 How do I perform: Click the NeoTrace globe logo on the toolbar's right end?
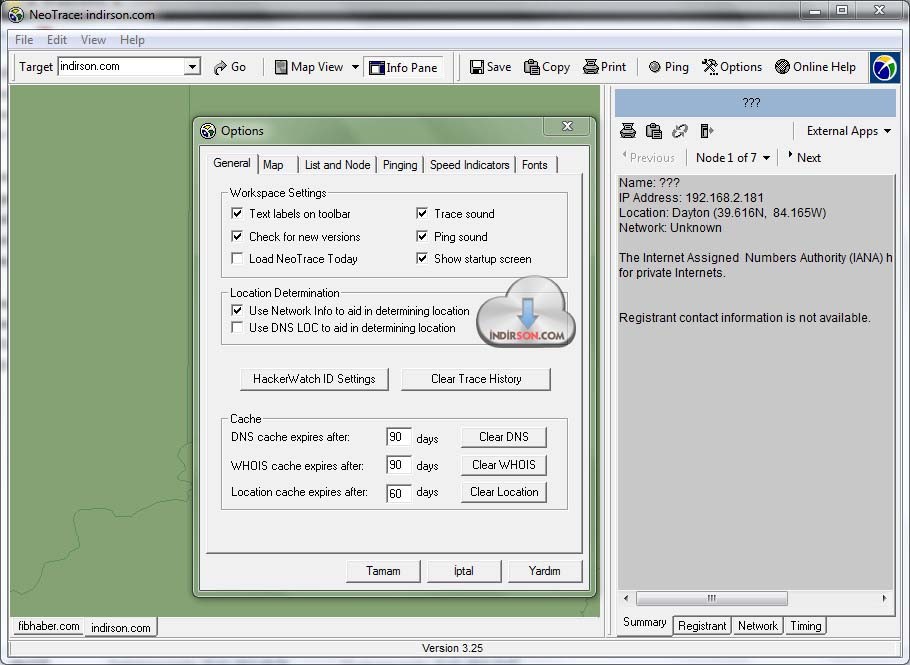click(x=884, y=67)
